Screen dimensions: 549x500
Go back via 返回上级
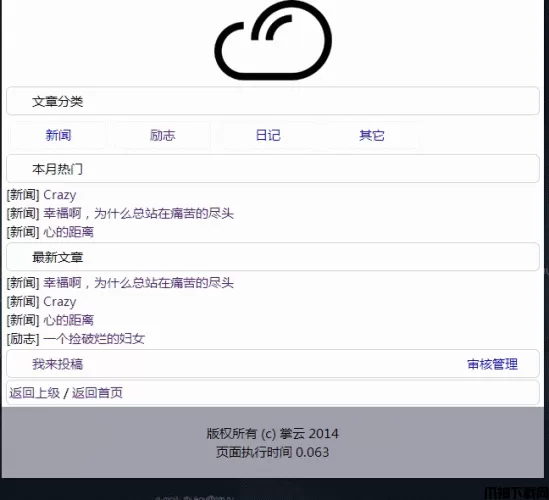34,393
